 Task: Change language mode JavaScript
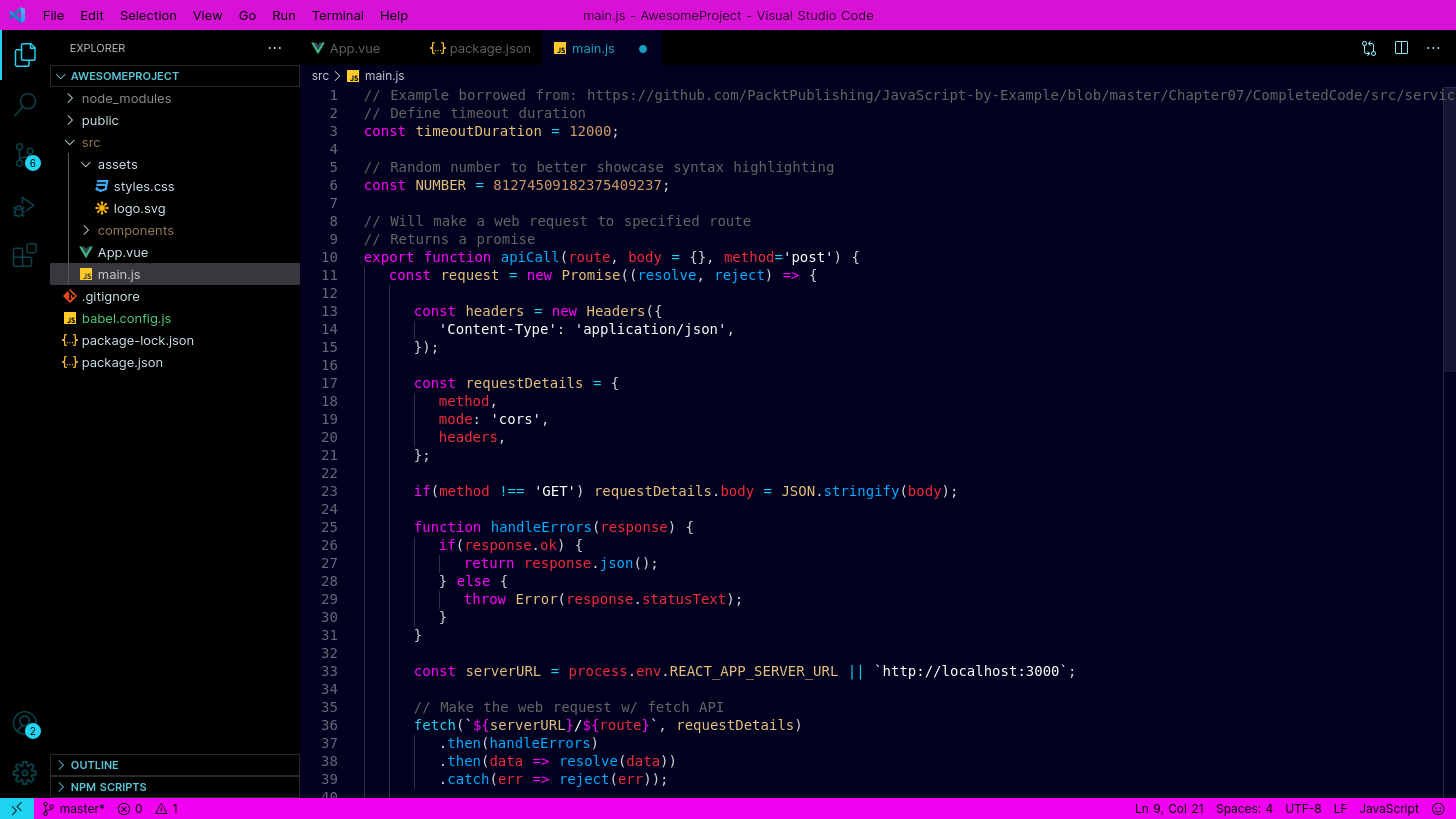click(1389, 808)
